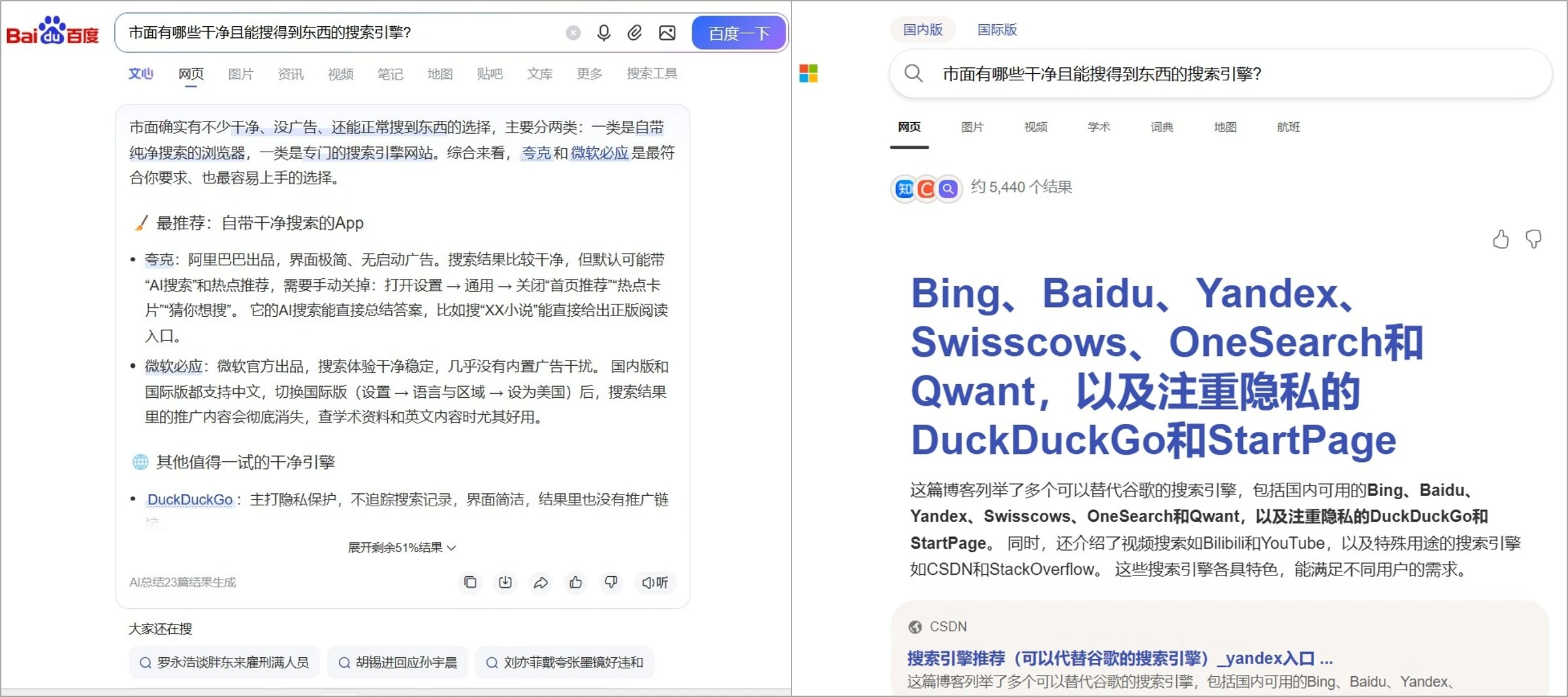Click the Microsoft logo in Bing
Viewport: 1568px width, 697px height.
pyautogui.click(x=808, y=73)
